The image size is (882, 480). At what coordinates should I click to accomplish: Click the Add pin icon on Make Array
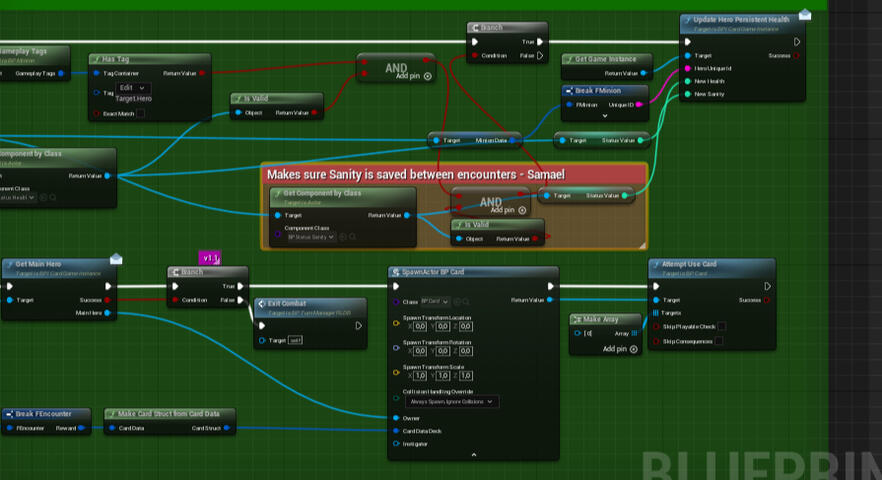634,349
